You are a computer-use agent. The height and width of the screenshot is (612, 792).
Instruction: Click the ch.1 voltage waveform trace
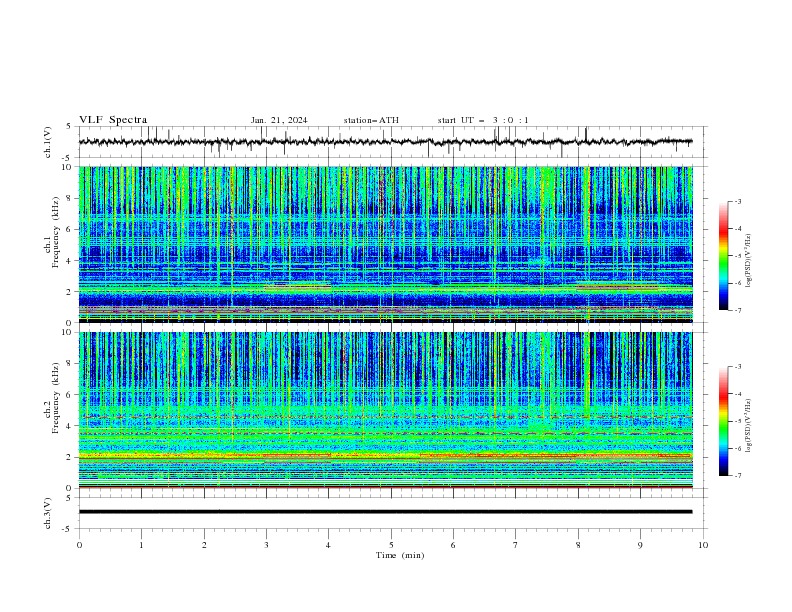point(385,142)
